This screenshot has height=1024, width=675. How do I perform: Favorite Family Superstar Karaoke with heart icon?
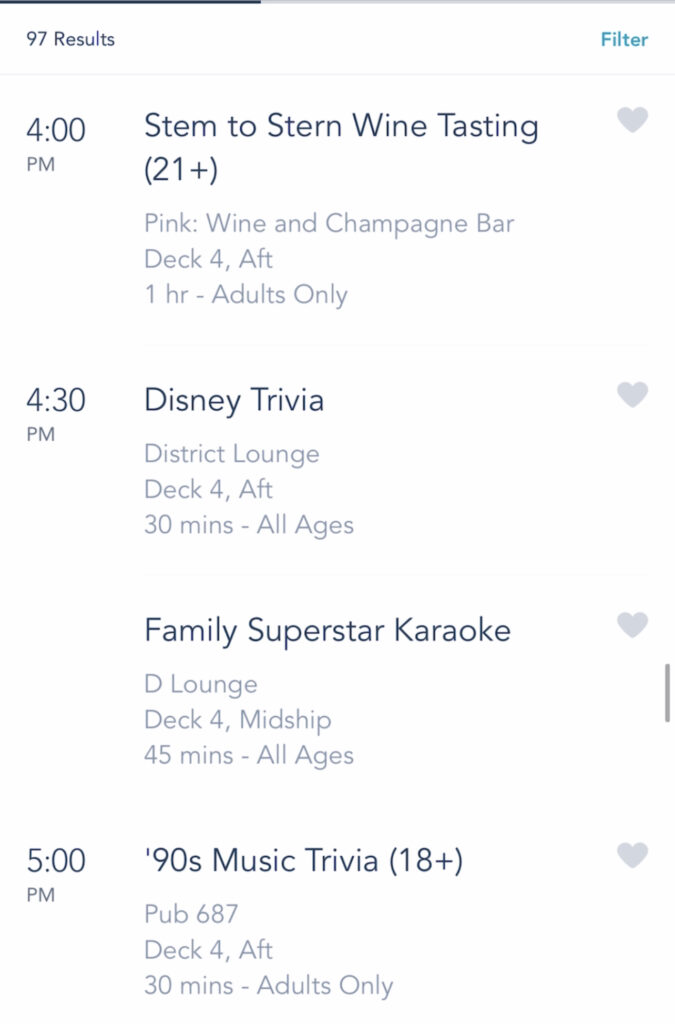(632, 625)
